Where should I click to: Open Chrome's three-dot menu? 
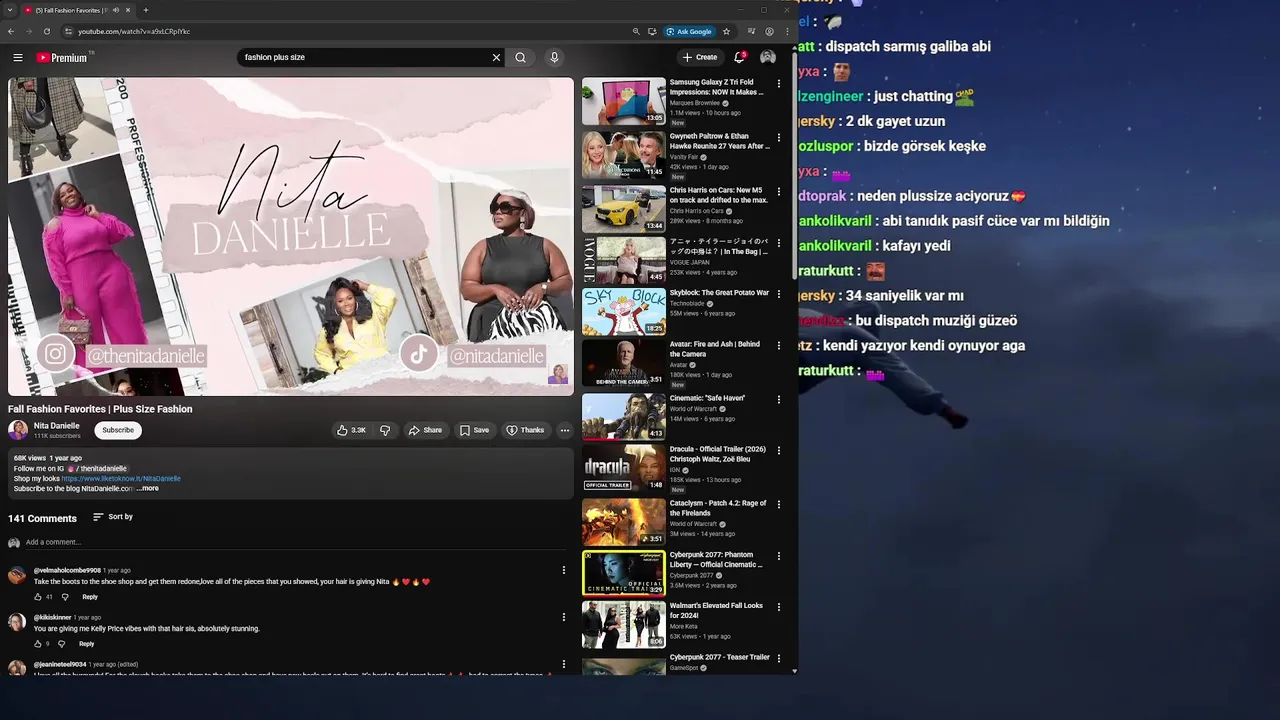coord(787,31)
